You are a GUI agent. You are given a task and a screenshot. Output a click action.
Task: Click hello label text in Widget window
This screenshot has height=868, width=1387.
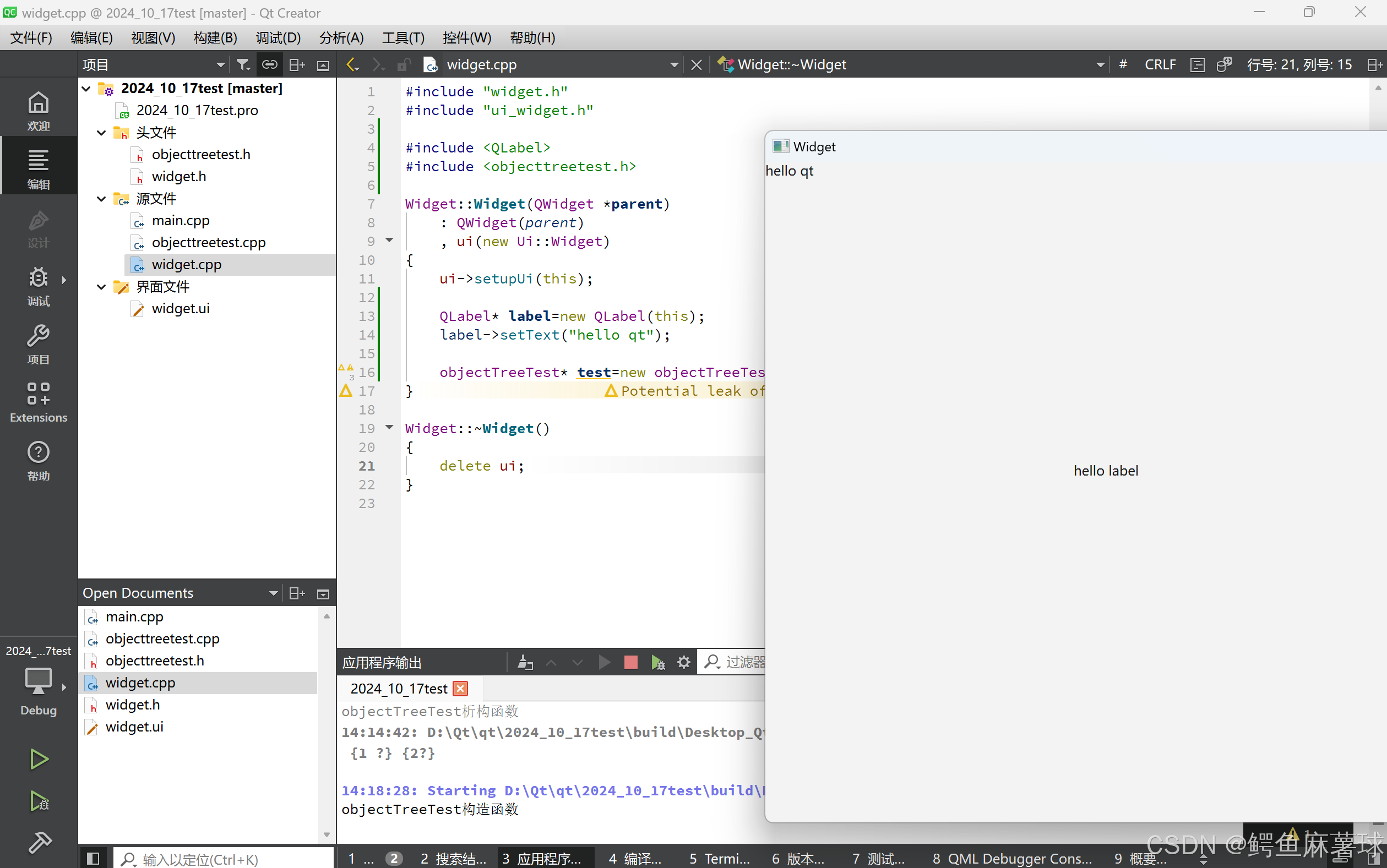click(x=1106, y=471)
